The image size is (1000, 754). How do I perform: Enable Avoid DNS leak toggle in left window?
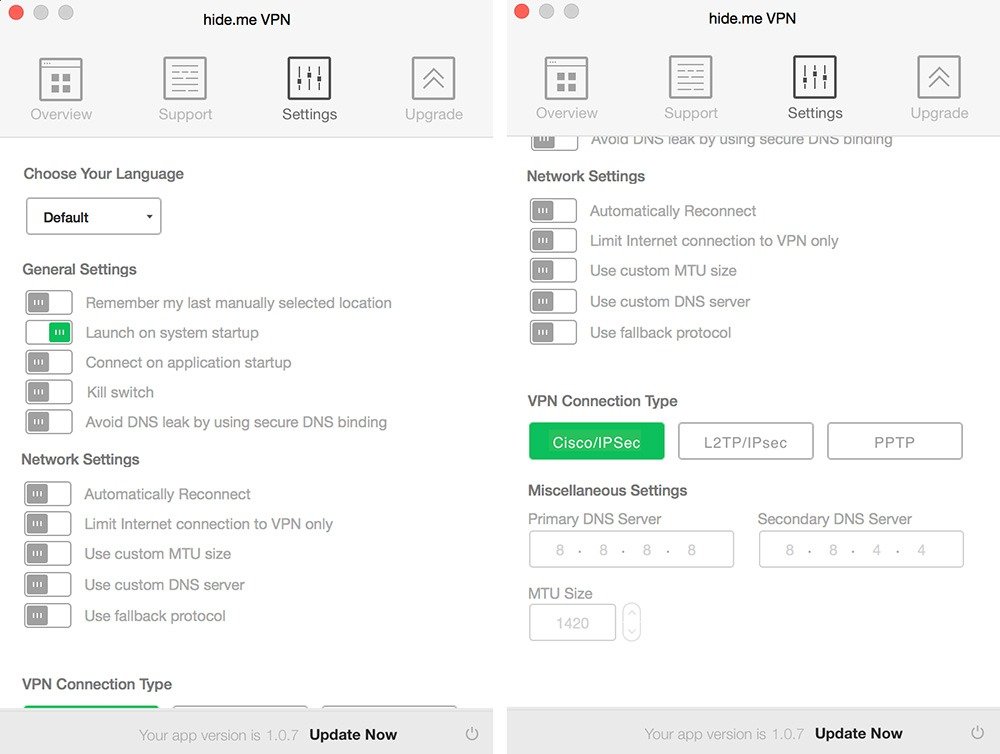49,422
